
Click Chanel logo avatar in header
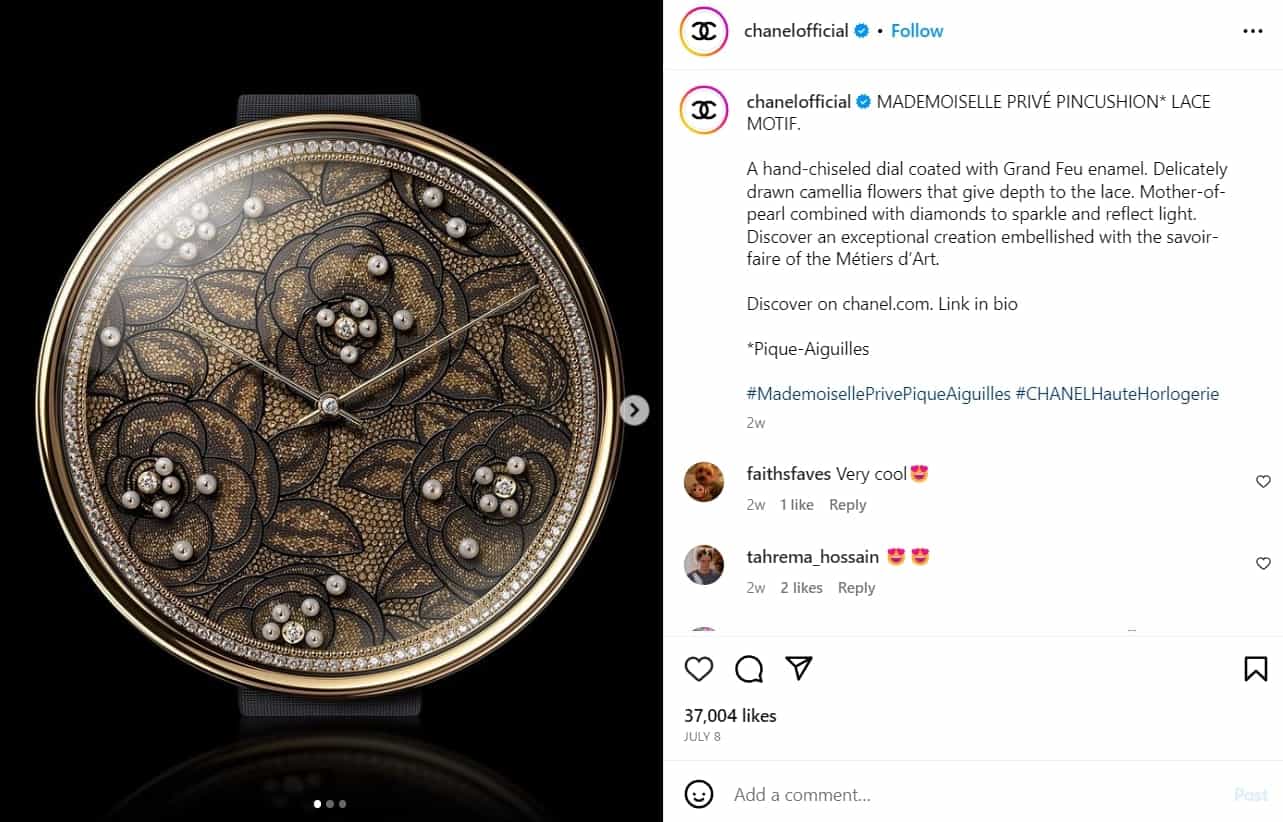(704, 31)
